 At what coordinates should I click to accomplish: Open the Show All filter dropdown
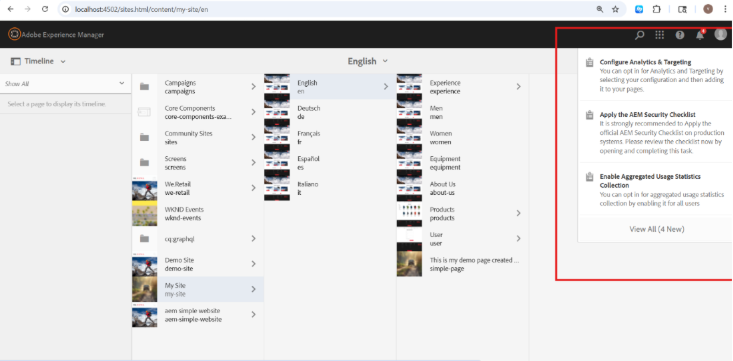(65, 83)
